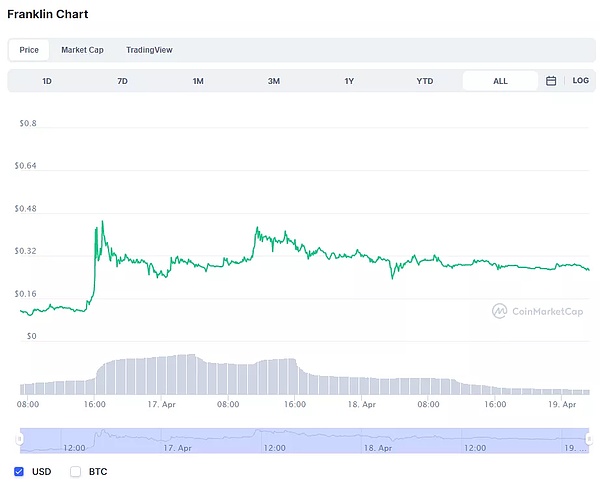The height and width of the screenshot is (482, 600).
Task: Enable the BTC checkbox
Action: (x=75, y=471)
